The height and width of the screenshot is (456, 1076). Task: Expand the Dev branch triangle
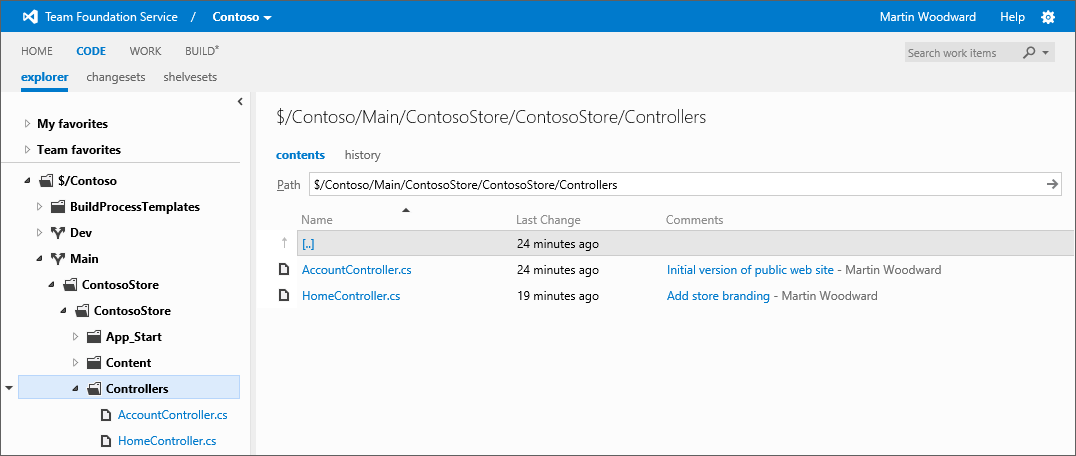coord(39,233)
